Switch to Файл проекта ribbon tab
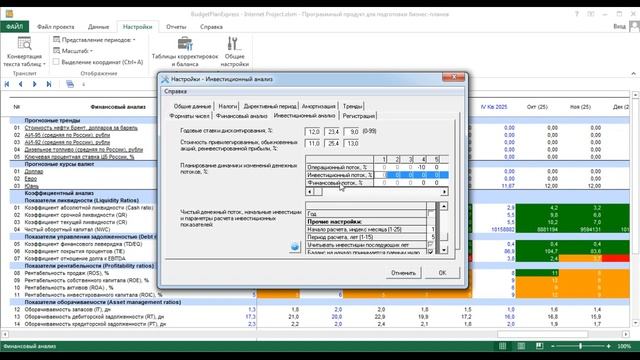Image resolution: width=640 pixels, height=360 pixels. tap(56, 27)
